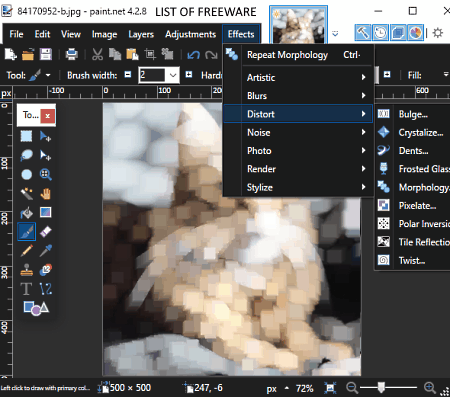Decrease brush width with minus button
The image size is (450, 397).
coord(128,74)
